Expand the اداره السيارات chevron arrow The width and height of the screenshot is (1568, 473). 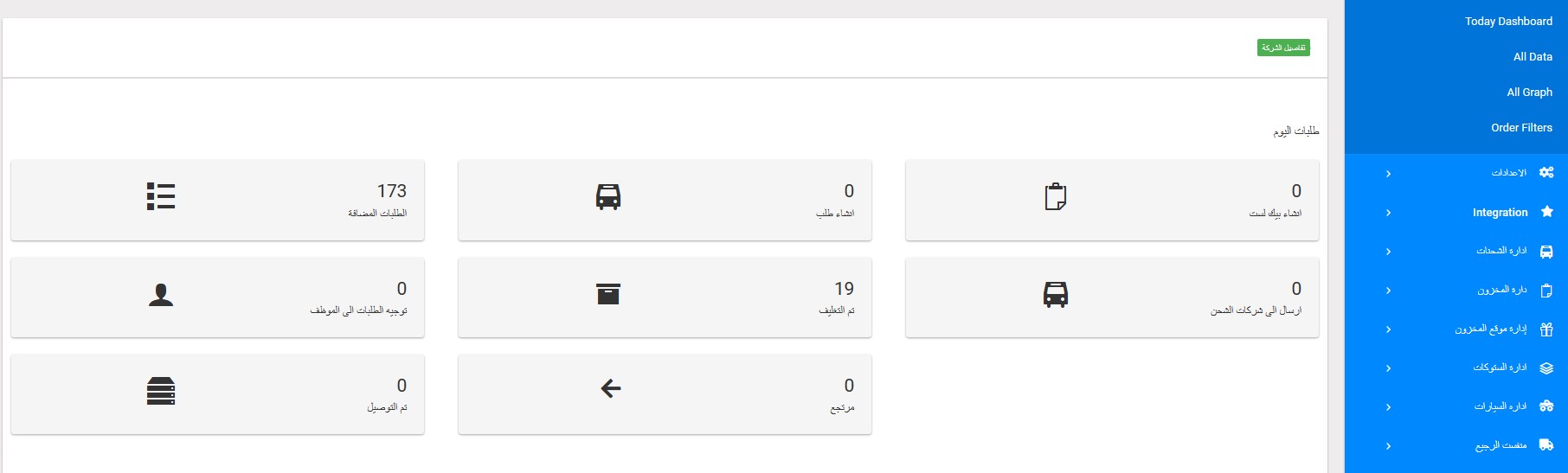coord(1388,407)
